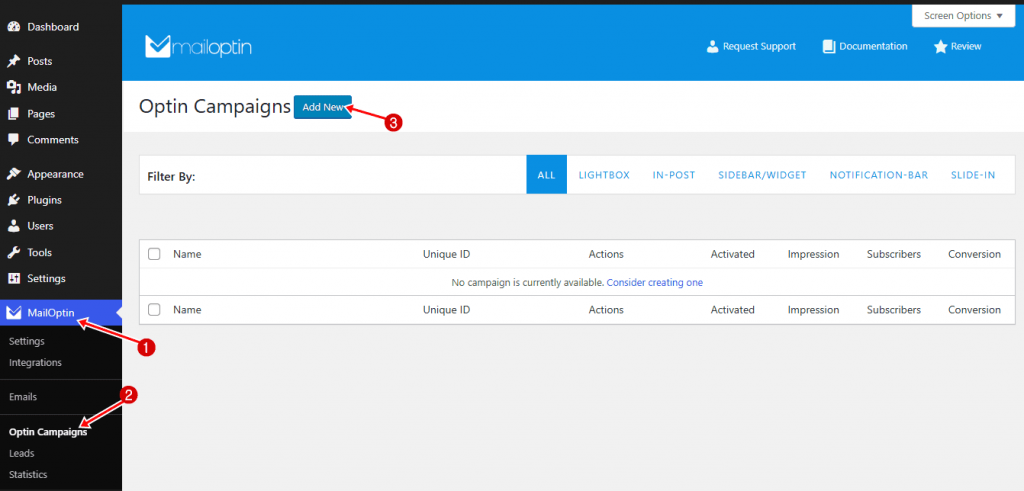The height and width of the screenshot is (491, 1024).
Task: Click the Review link in header
Action: [958, 46]
